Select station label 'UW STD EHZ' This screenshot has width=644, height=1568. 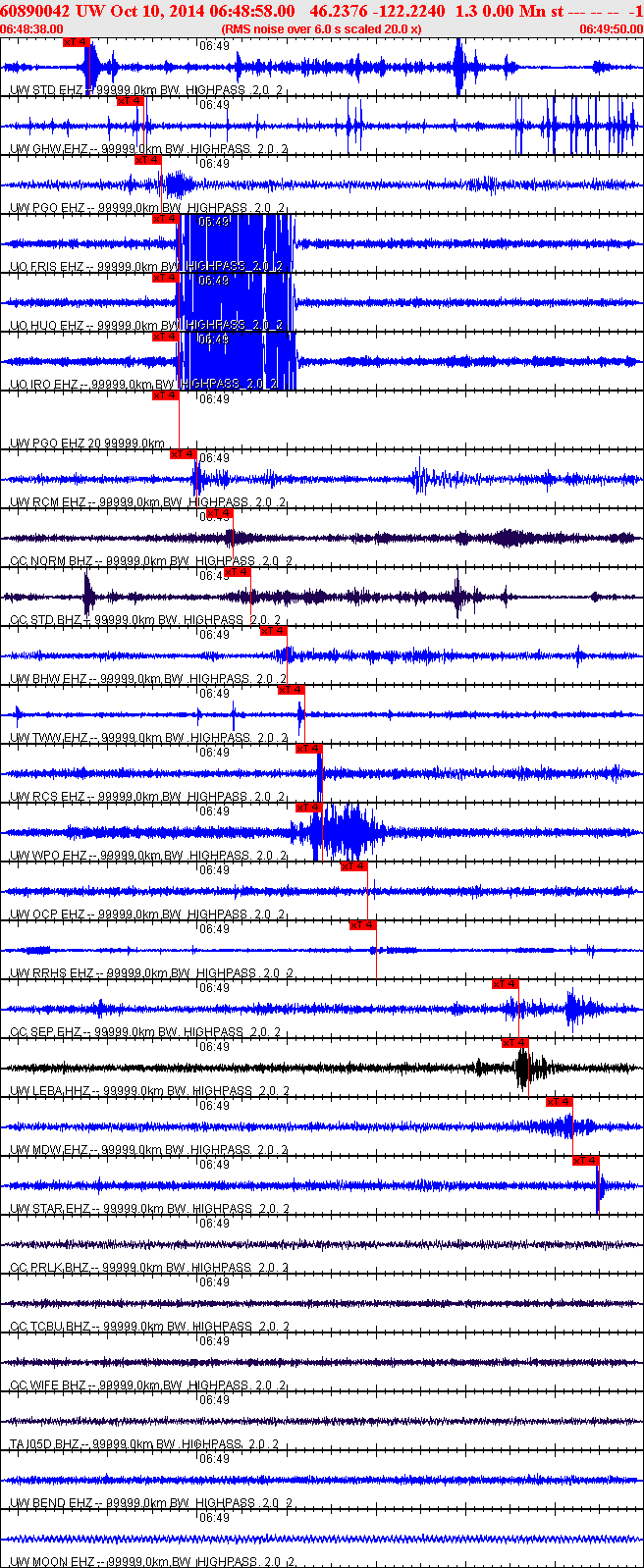coord(46,90)
